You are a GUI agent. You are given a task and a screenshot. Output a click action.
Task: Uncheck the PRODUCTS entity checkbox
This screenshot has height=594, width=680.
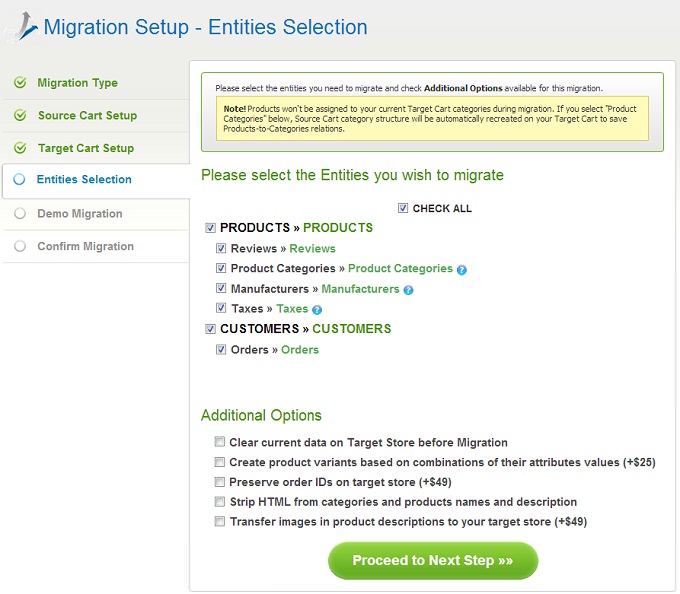click(x=210, y=228)
